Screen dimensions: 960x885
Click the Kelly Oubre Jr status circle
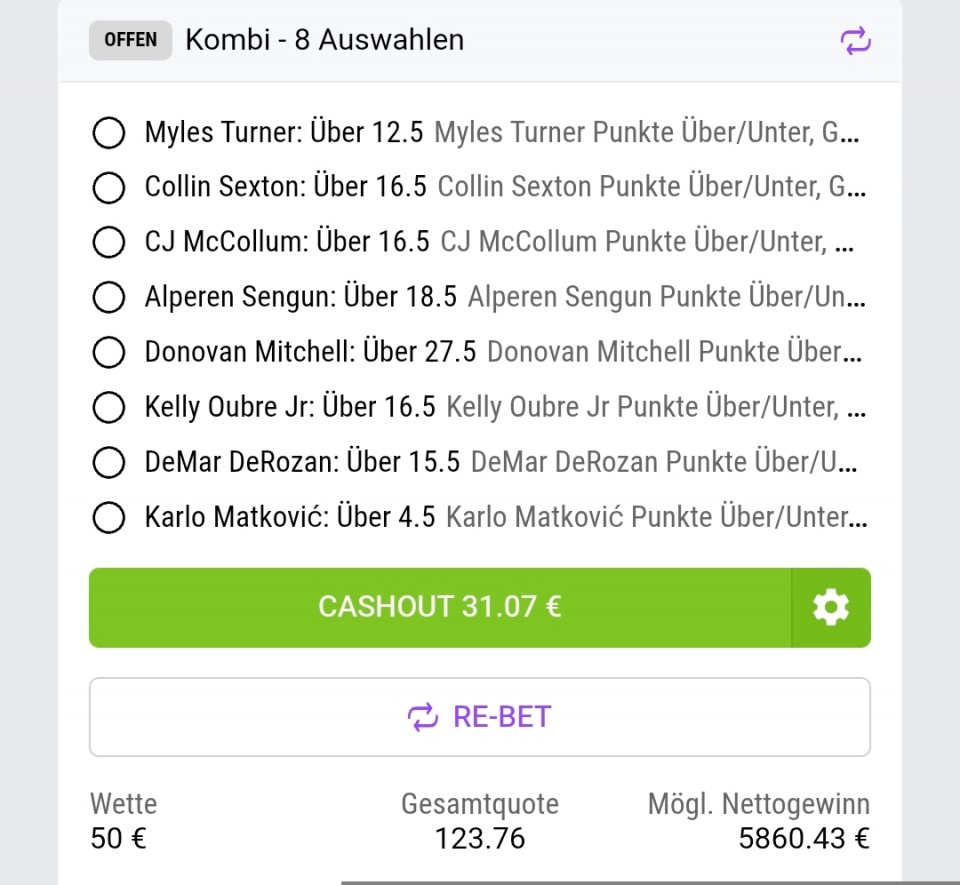pyautogui.click(x=108, y=407)
